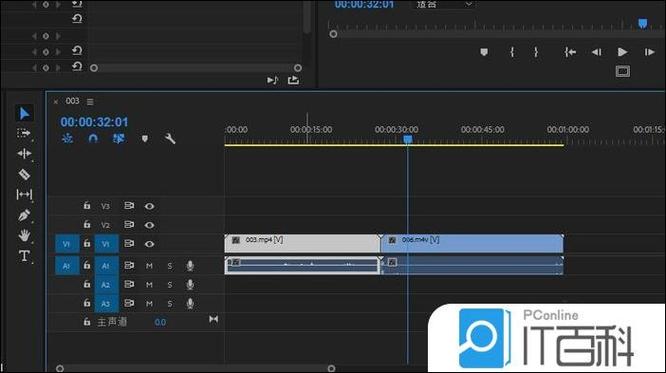Go to In point in program monitor
This screenshot has height=373, width=666.
570,52
